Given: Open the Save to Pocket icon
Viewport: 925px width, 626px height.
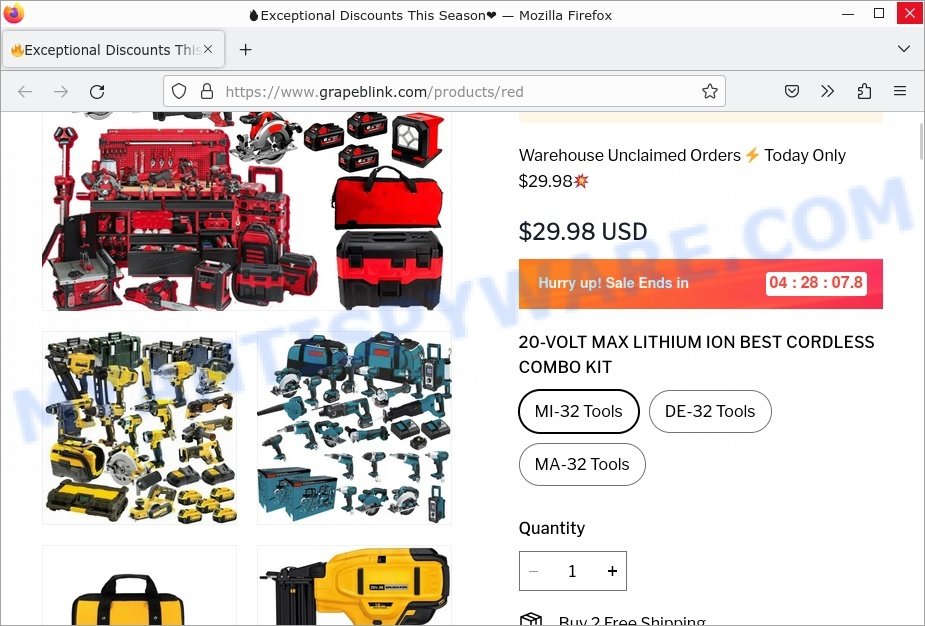Looking at the screenshot, I should (792, 91).
